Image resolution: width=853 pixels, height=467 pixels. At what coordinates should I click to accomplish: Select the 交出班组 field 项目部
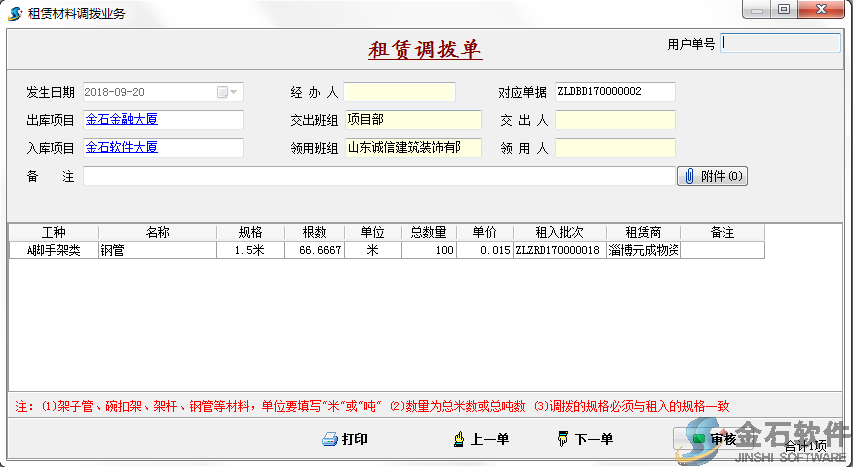point(412,120)
